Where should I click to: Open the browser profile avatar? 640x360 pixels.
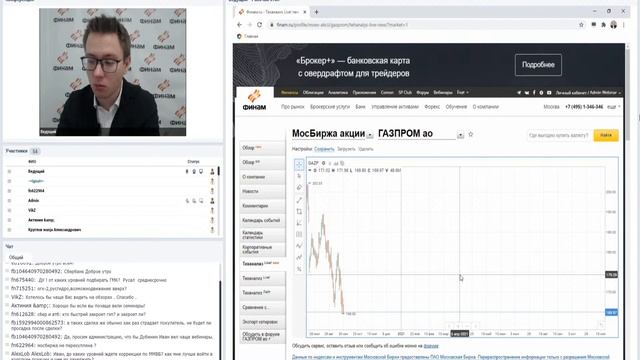click(x=613, y=24)
